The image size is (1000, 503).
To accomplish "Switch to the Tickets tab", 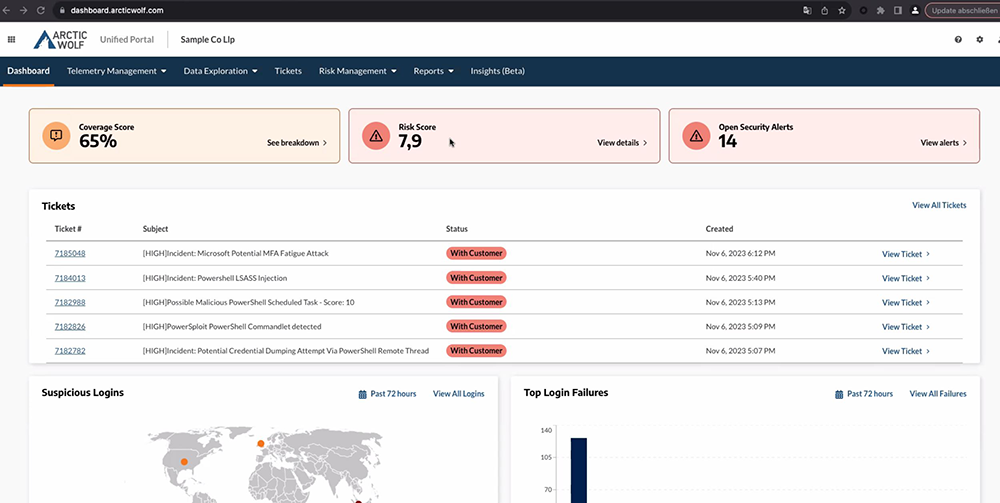I will pos(288,71).
